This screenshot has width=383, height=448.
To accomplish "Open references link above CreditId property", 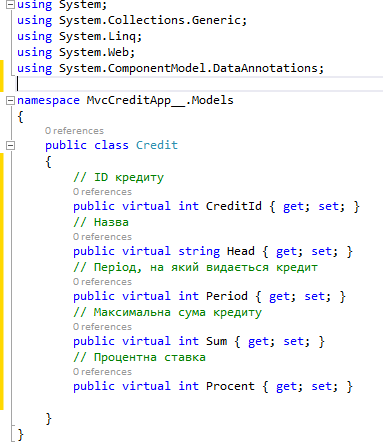I will pyautogui.click(x=102, y=192).
